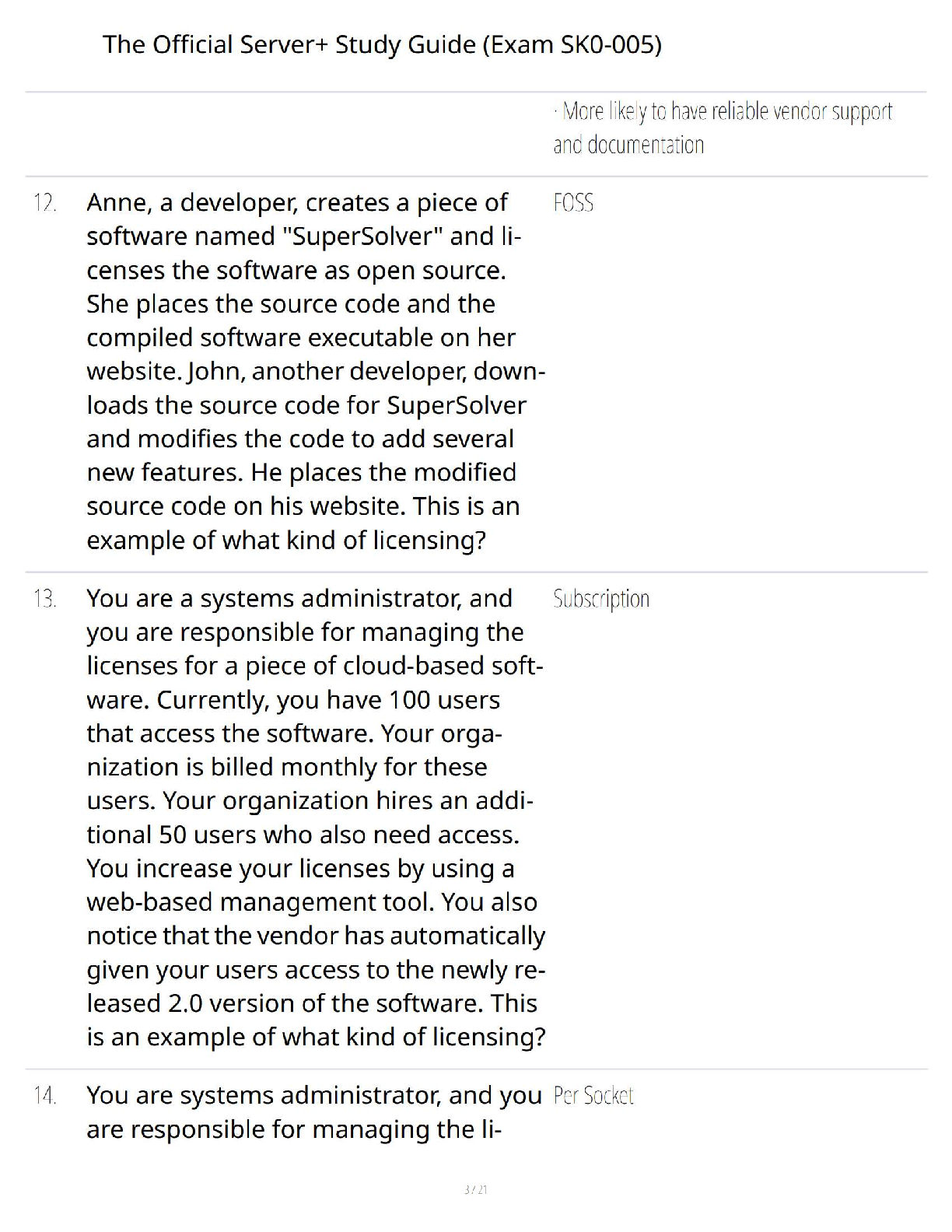Select the "FOSS" answer text

(573, 203)
